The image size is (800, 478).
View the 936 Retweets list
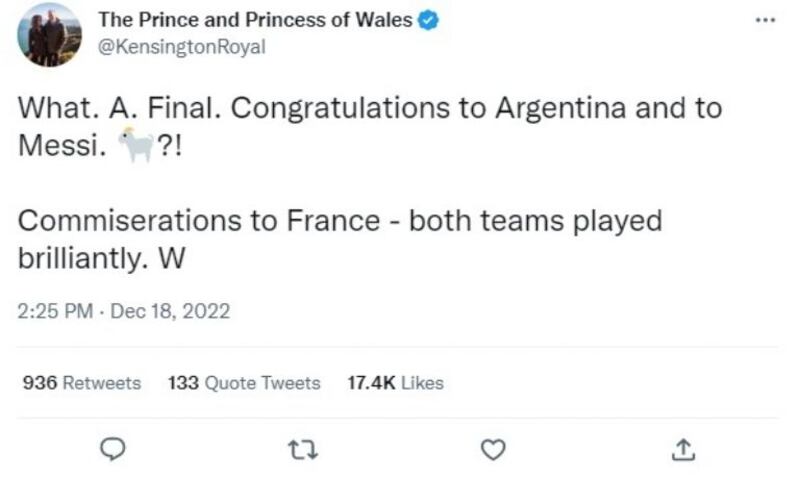point(81,383)
